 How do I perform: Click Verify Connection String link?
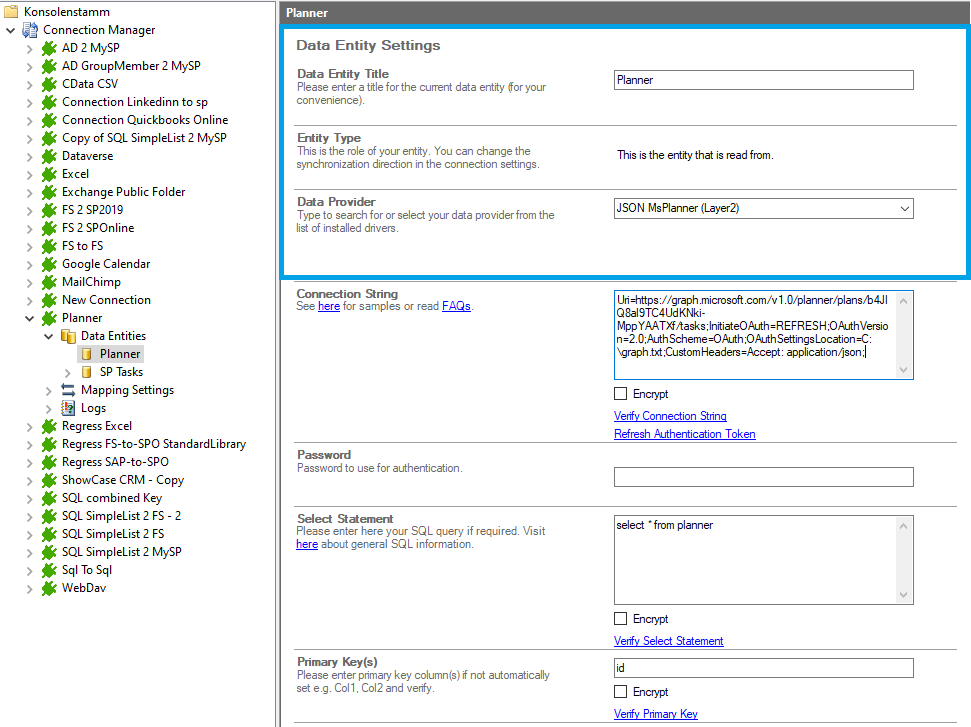point(670,416)
